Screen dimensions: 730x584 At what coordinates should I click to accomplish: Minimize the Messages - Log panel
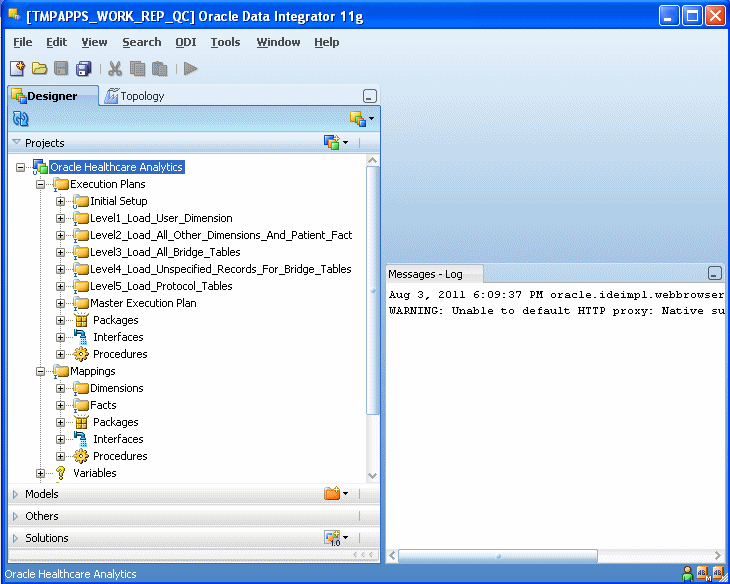(x=715, y=273)
